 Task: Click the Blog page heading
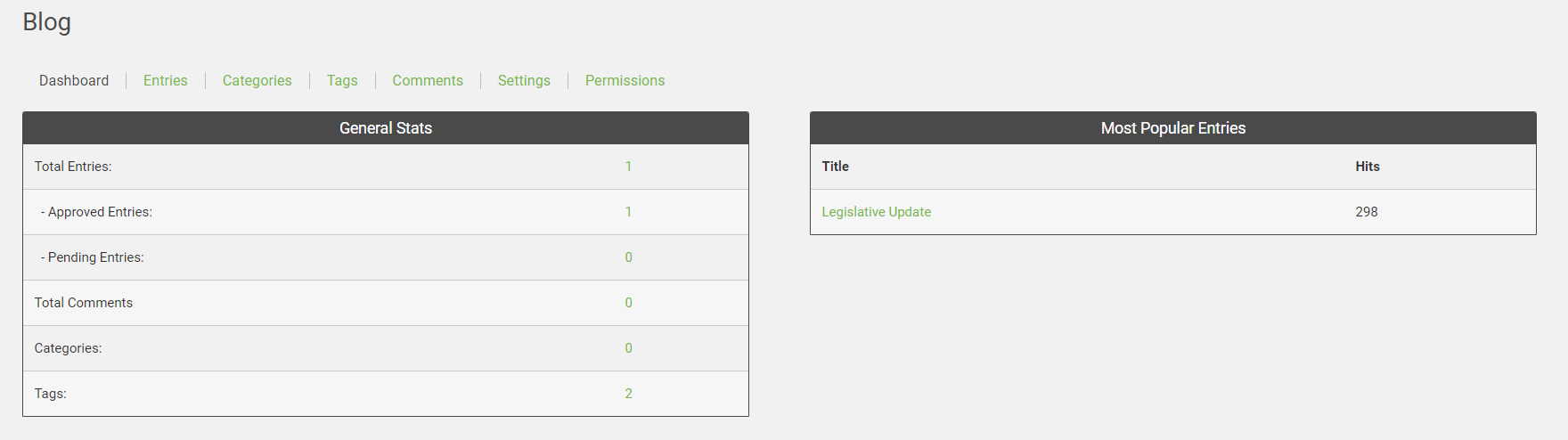point(46,22)
